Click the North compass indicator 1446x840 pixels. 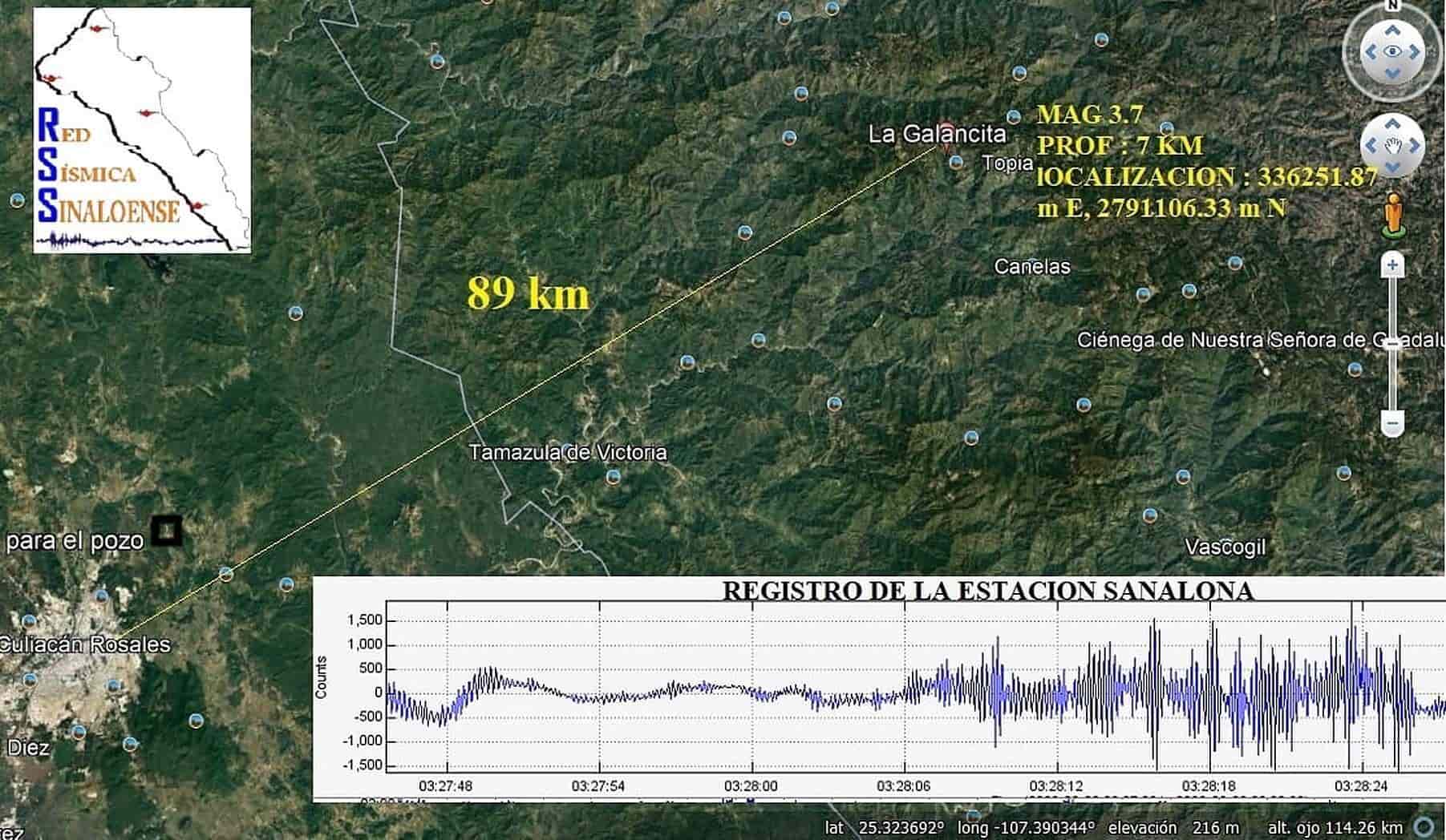coord(1393,6)
